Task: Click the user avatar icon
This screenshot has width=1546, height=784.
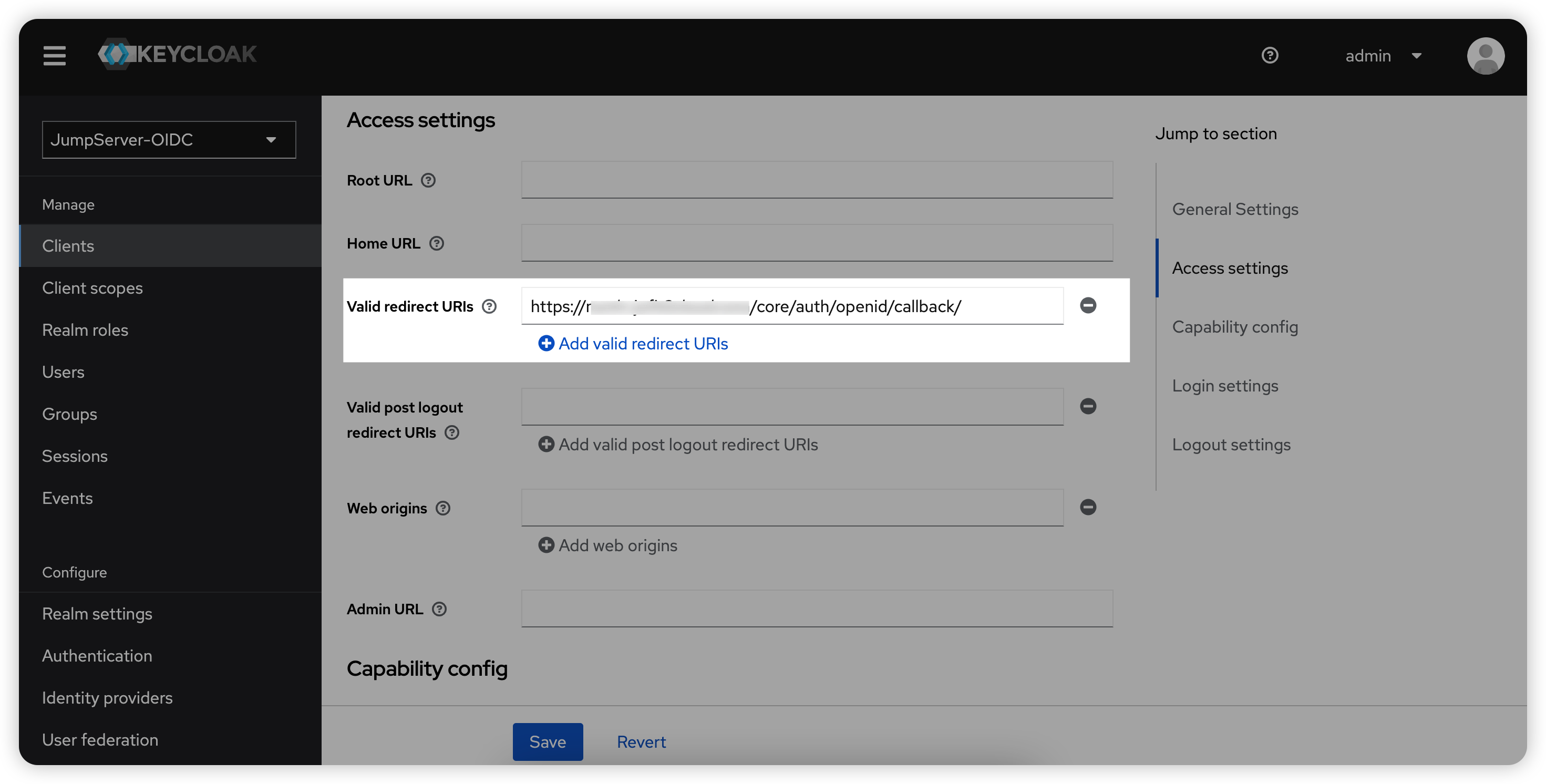Action: point(1485,56)
